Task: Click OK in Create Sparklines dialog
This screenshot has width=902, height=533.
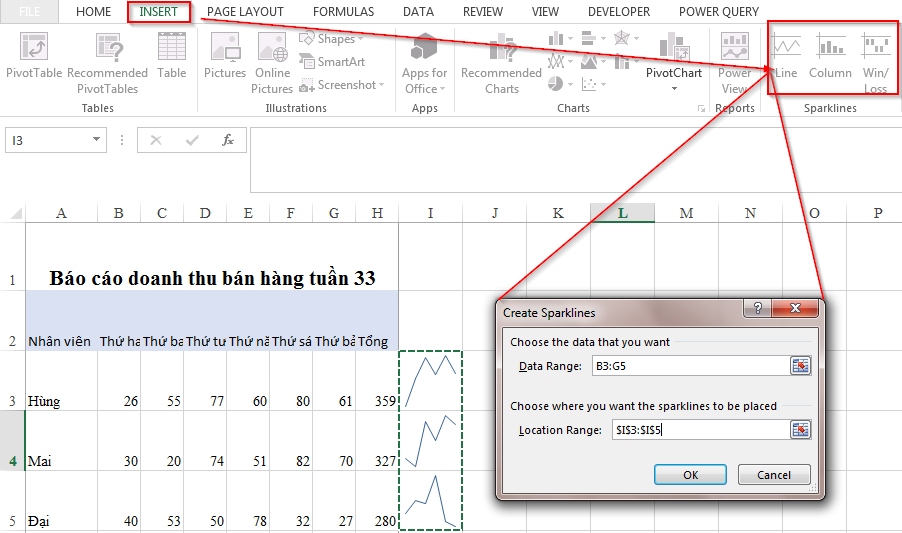Action: pyautogui.click(x=690, y=475)
